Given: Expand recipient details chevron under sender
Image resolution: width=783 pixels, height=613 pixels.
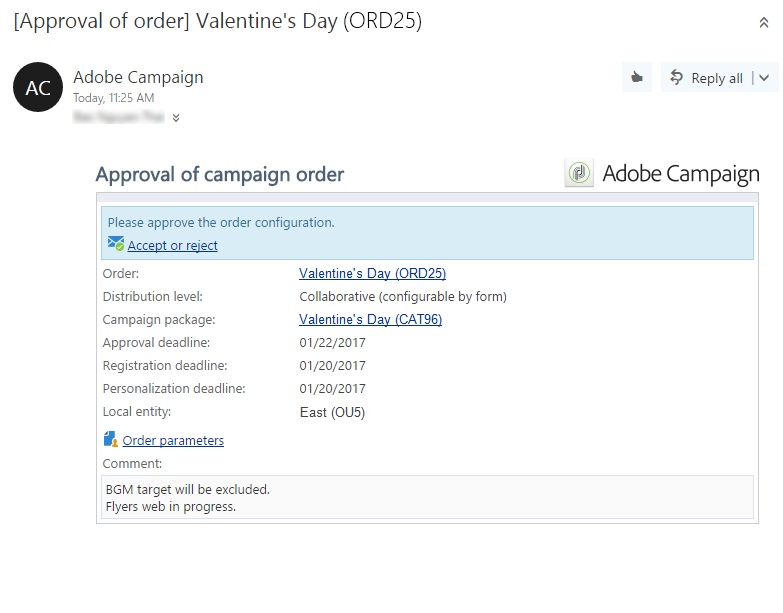Looking at the screenshot, I should coord(176,117).
